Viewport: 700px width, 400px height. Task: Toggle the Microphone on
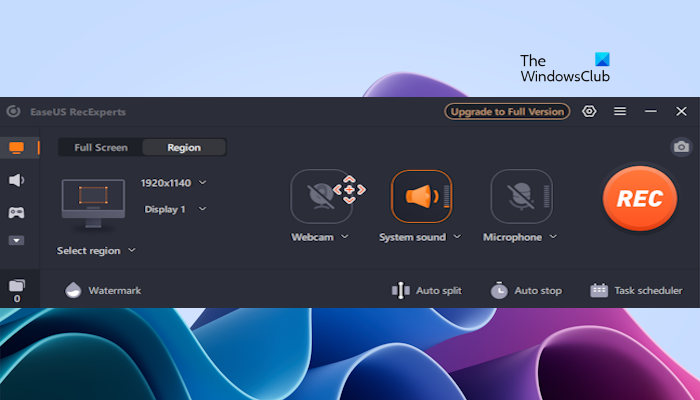click(521, 196)
